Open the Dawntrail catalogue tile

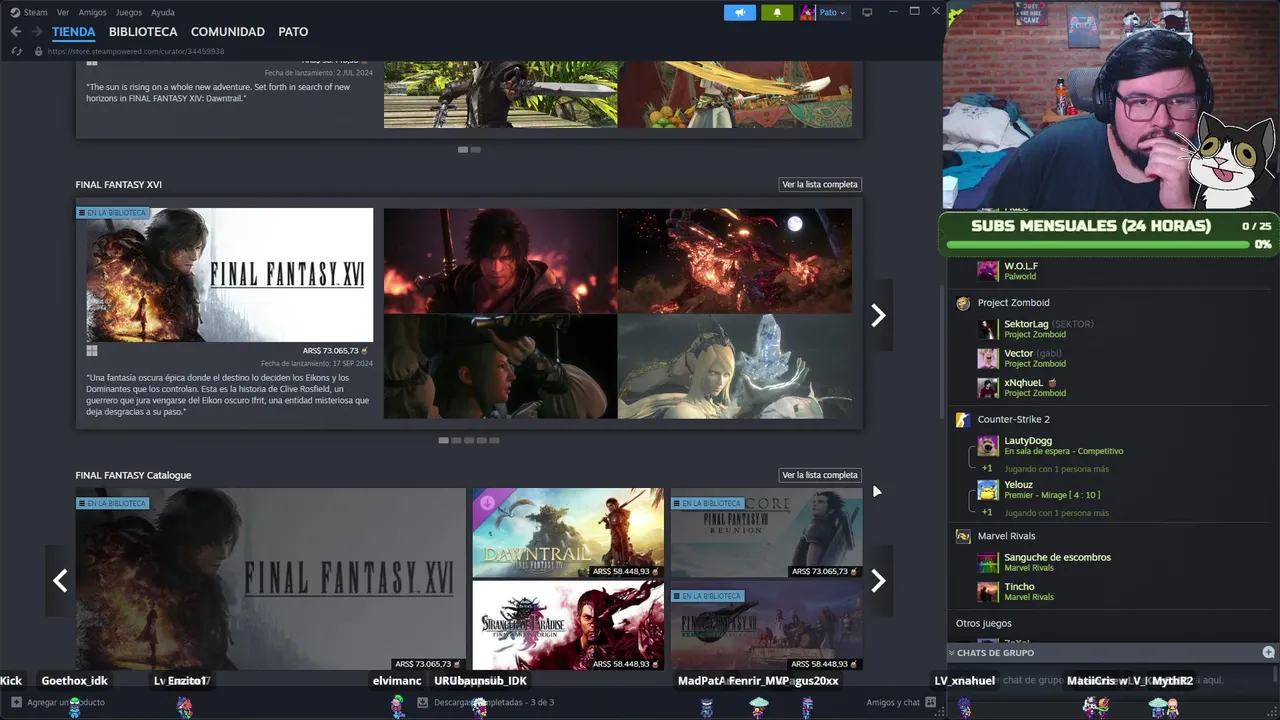click(x=568, y=533)
